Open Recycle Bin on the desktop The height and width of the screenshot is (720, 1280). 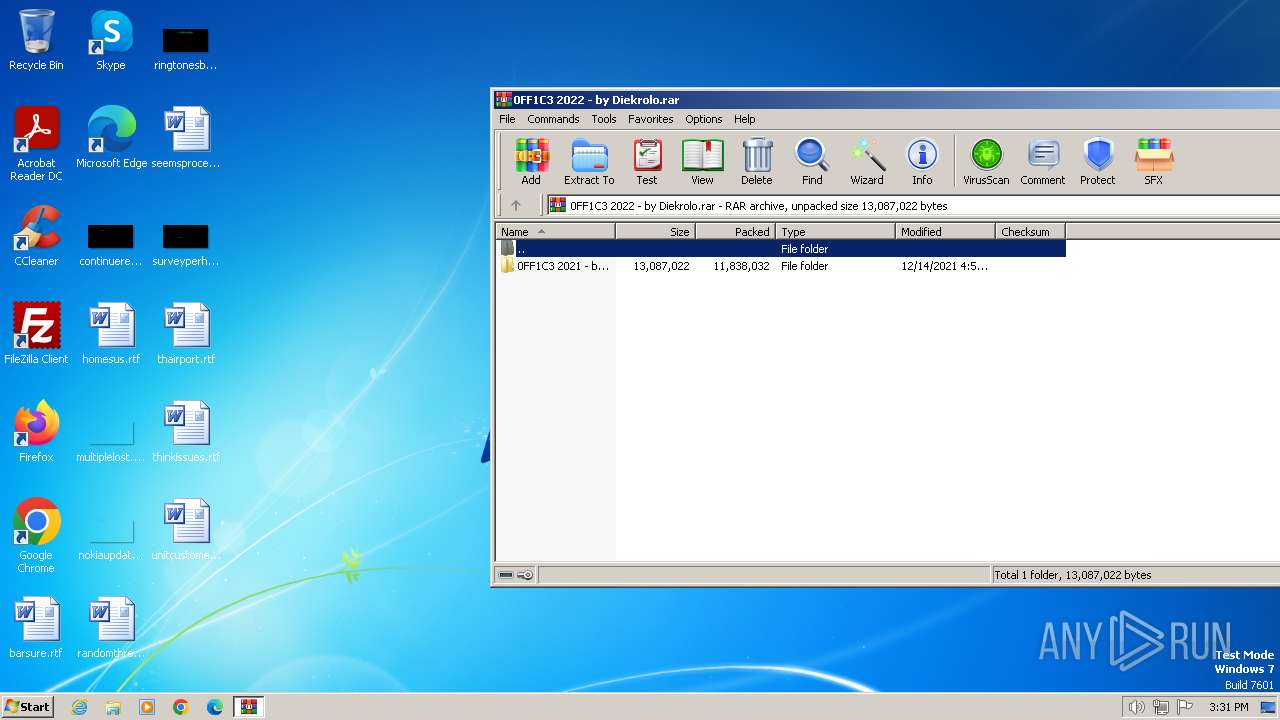(x=36, y=40)
